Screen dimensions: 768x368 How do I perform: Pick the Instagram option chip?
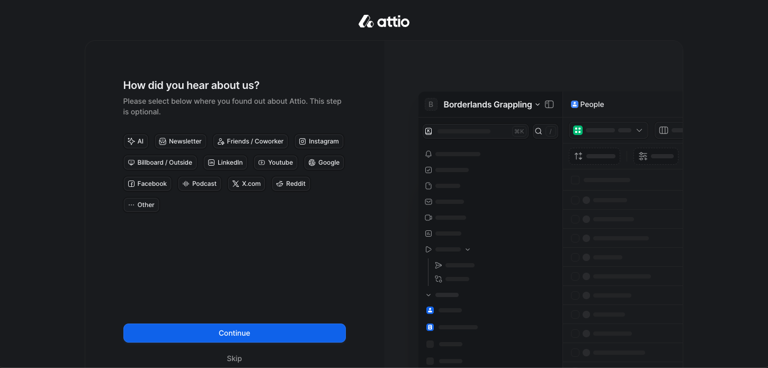pyautogui.click(x=319, y=141)
